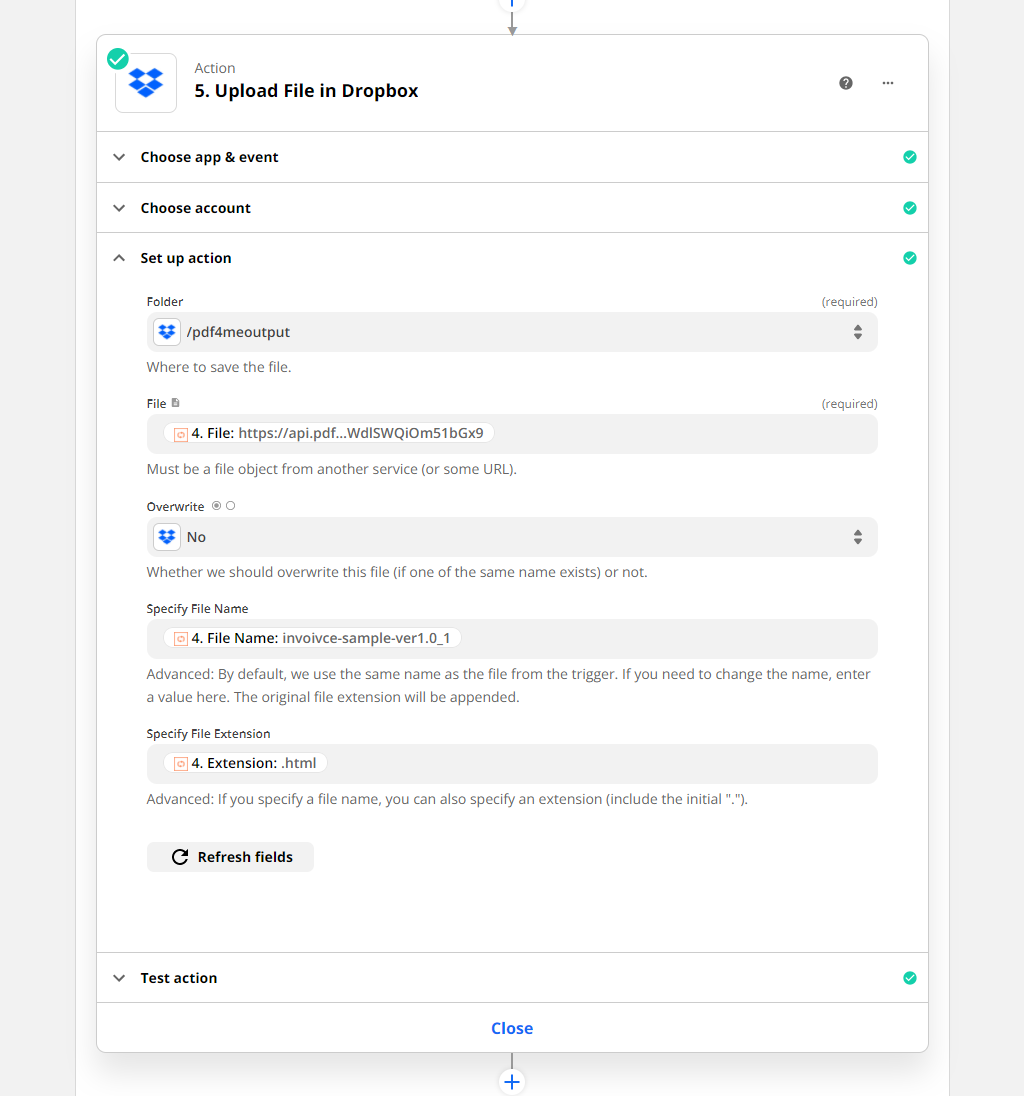This screenshot has width=1024, height=1096.
Task: Click the plus icon below the step
Action: pyautogui.click(x=512, y=1081)
